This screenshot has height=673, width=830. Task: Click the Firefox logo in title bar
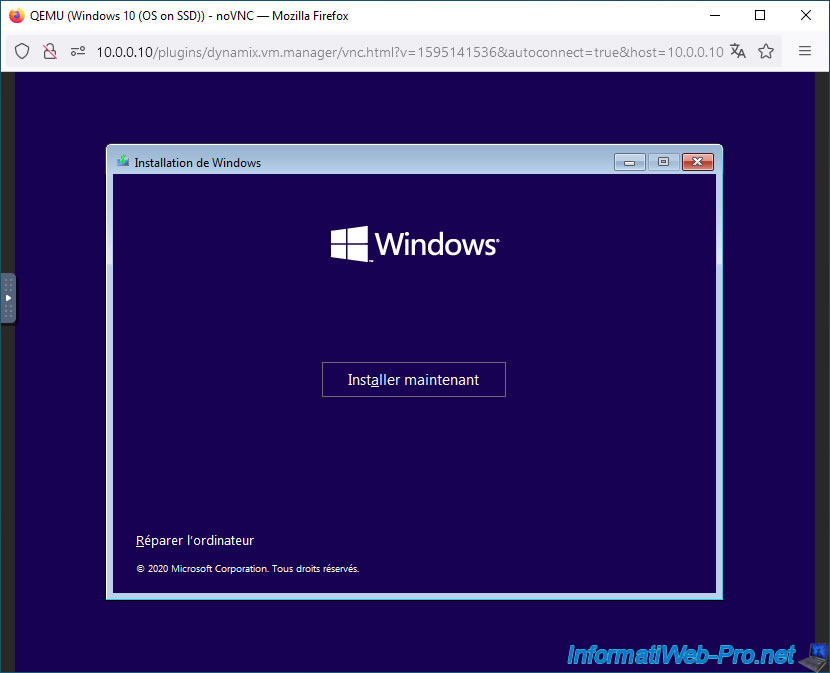click(x=16, y=15)
